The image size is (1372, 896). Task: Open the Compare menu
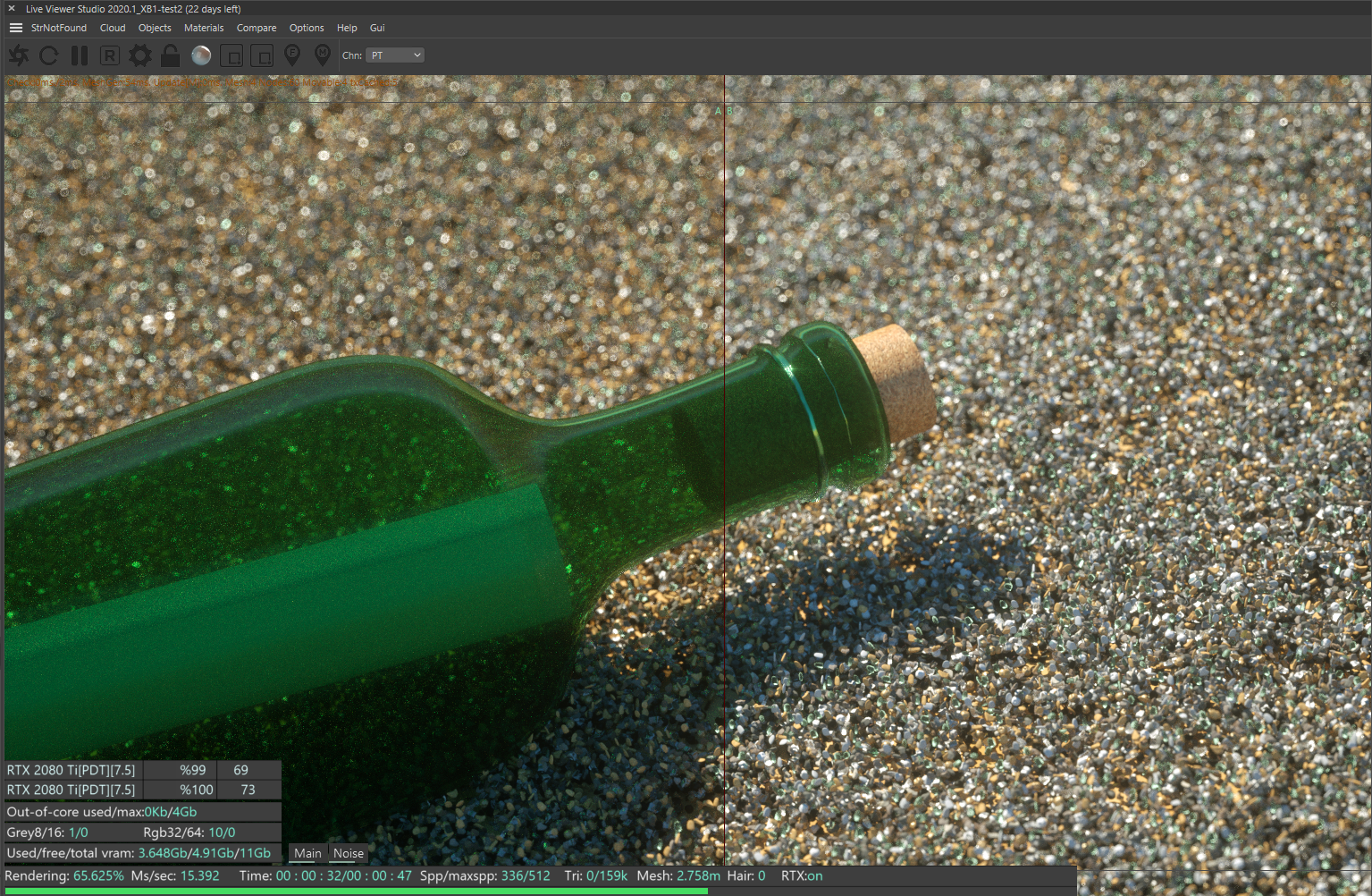click(257, 28)
